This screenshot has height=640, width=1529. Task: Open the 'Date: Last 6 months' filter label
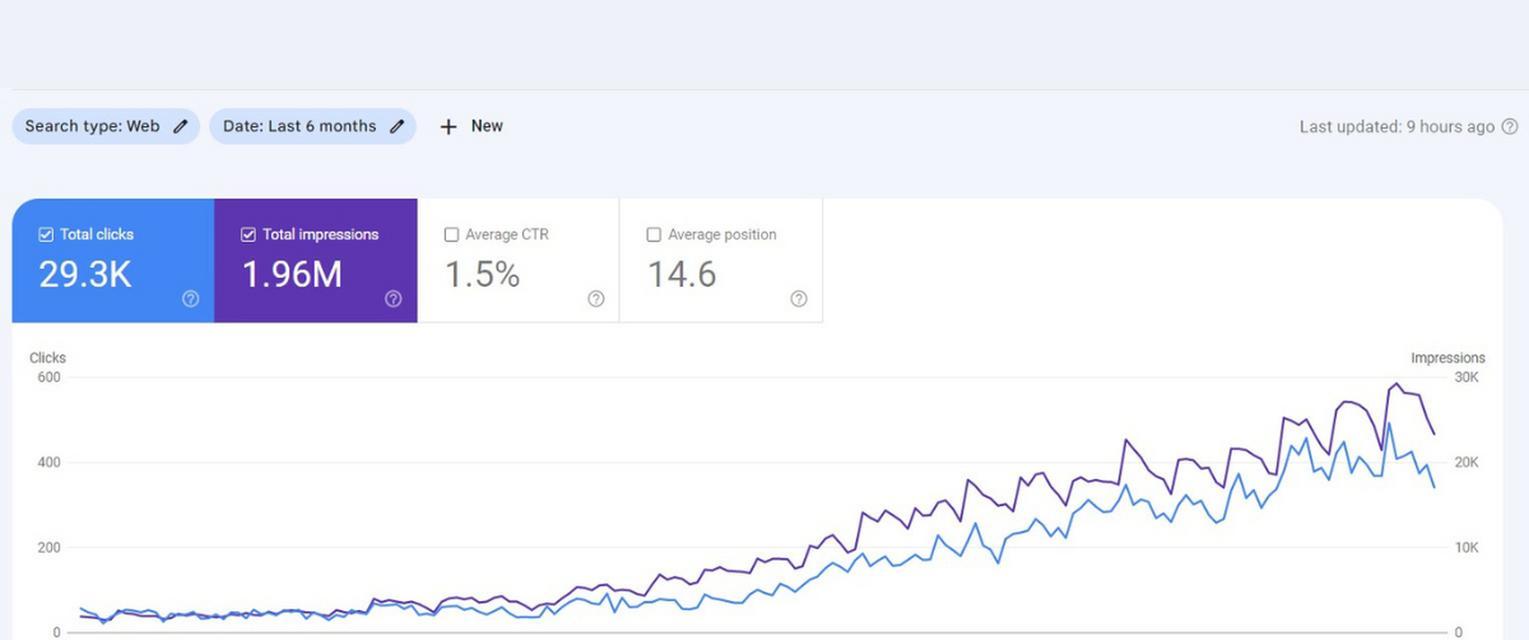[x=299, y=126]
